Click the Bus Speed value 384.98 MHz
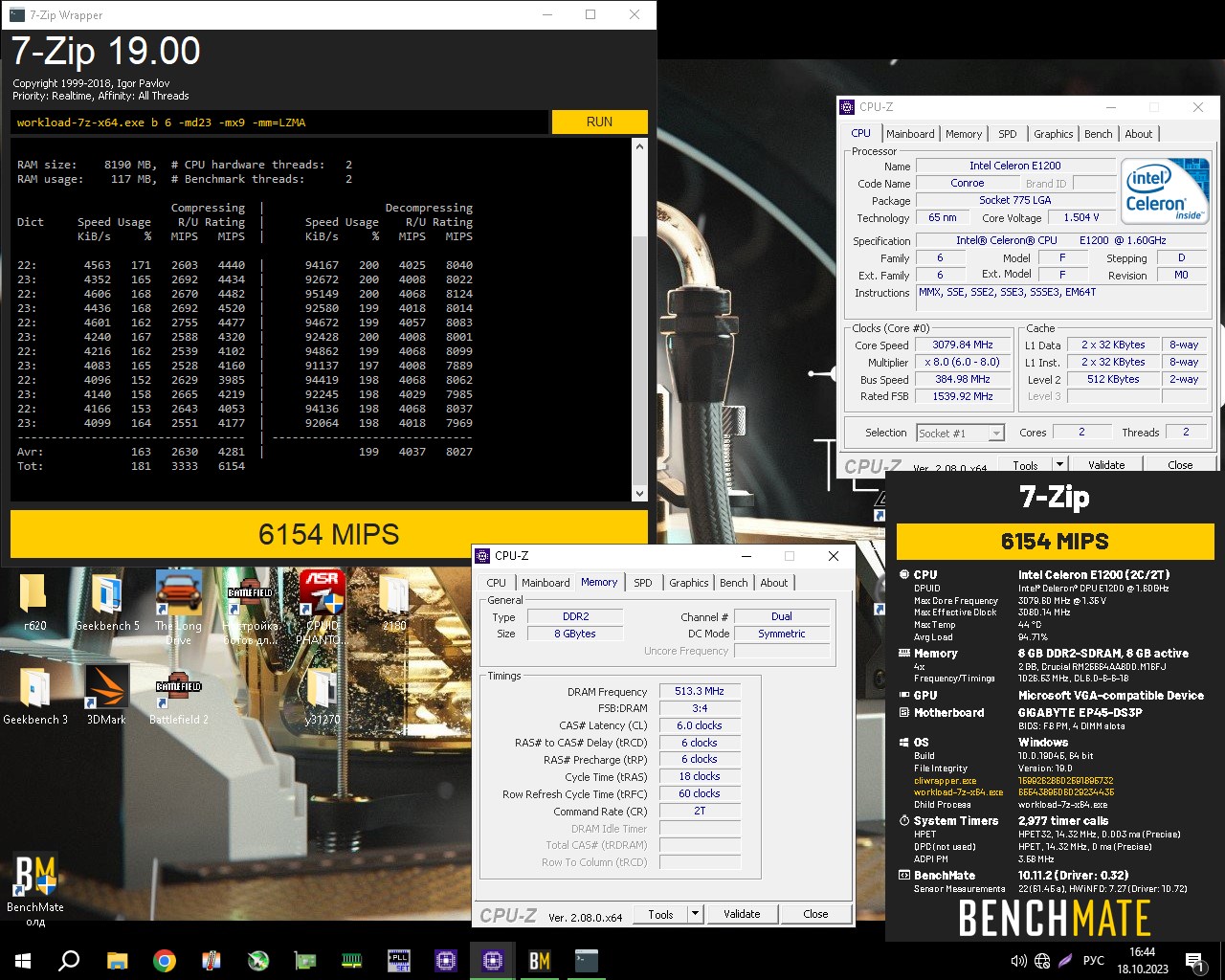 click(963, 379)
